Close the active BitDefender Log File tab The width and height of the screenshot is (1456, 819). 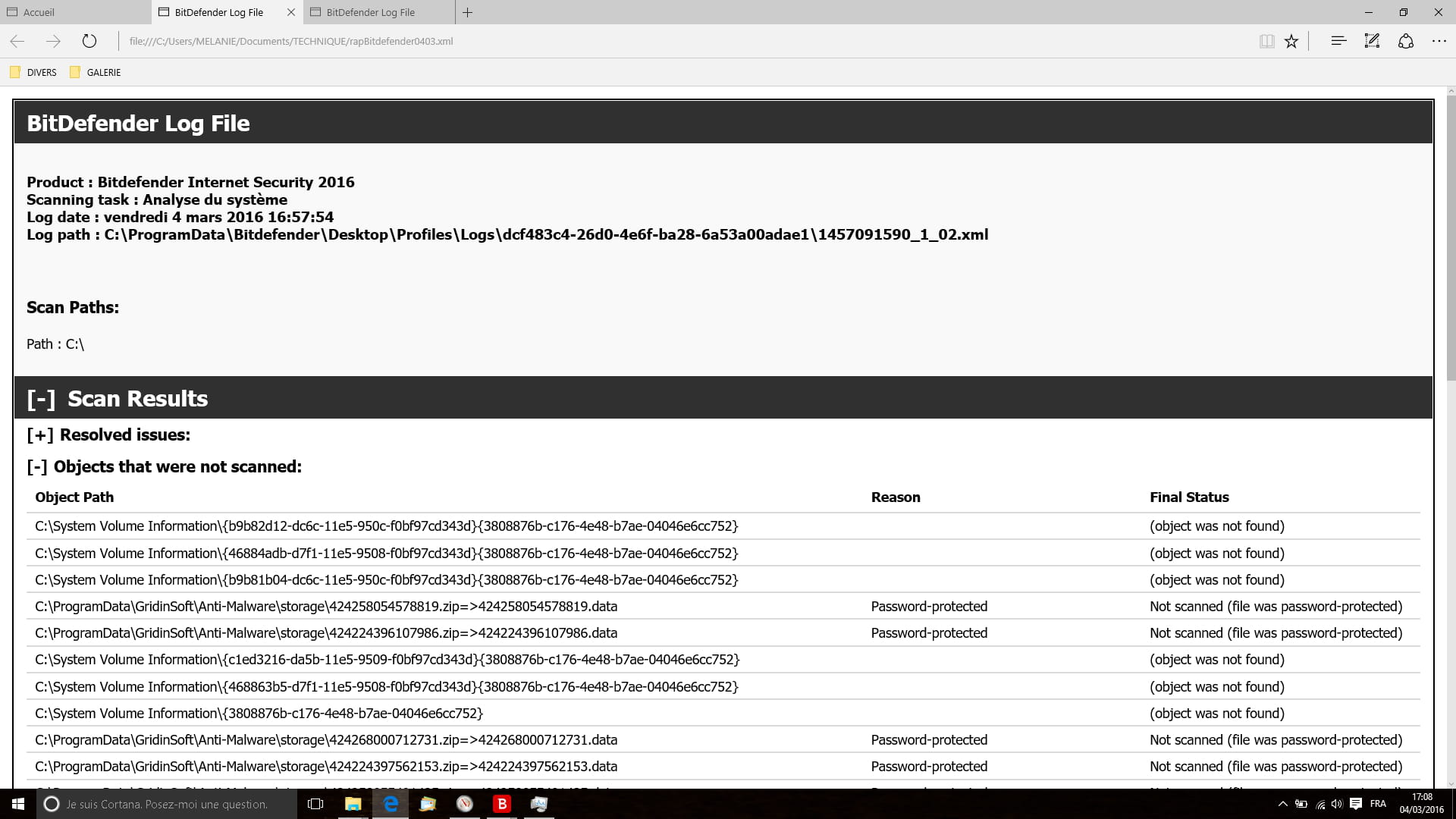[x=291, y=12]
